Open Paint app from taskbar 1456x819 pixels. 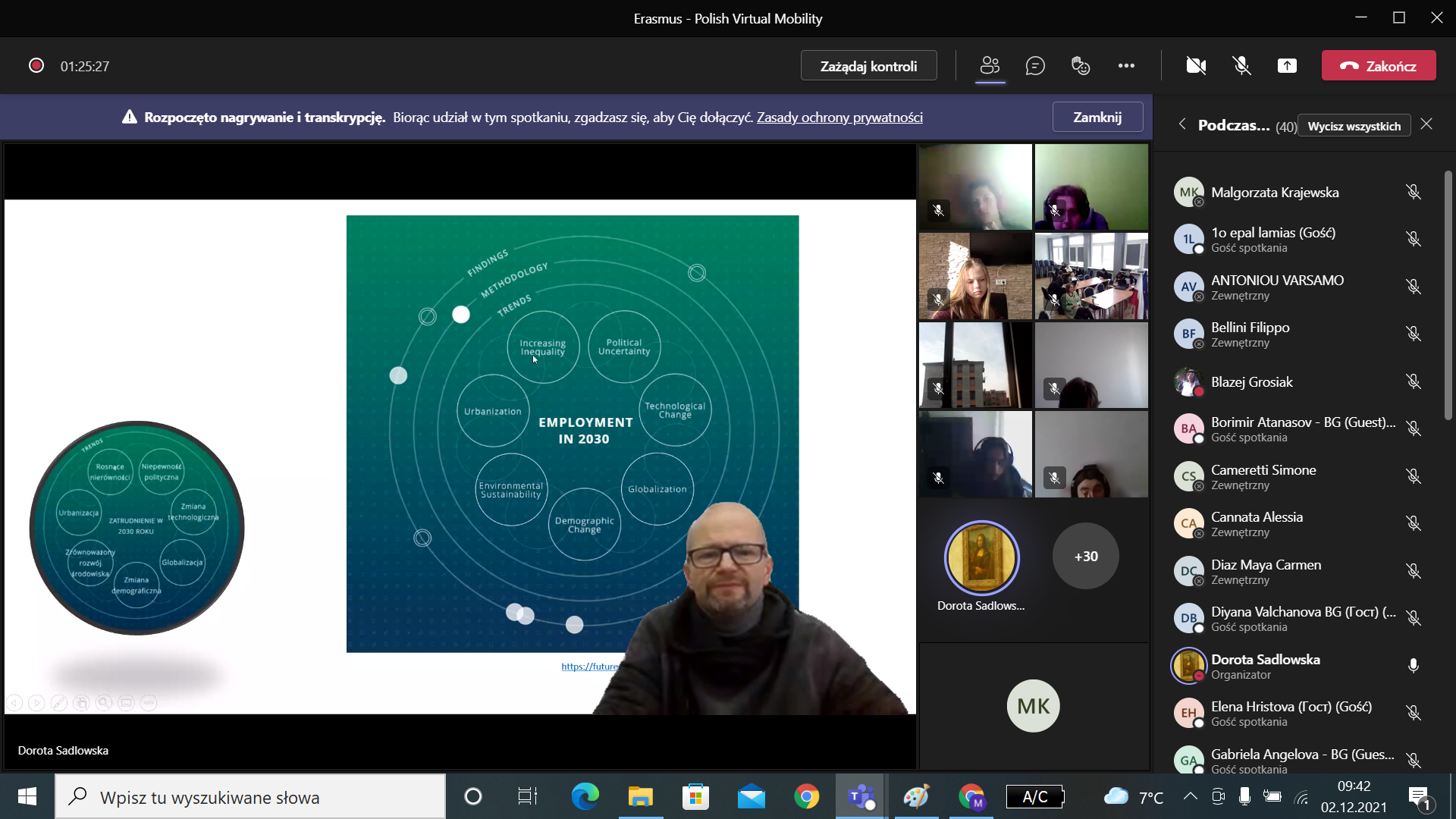point(916,796)
